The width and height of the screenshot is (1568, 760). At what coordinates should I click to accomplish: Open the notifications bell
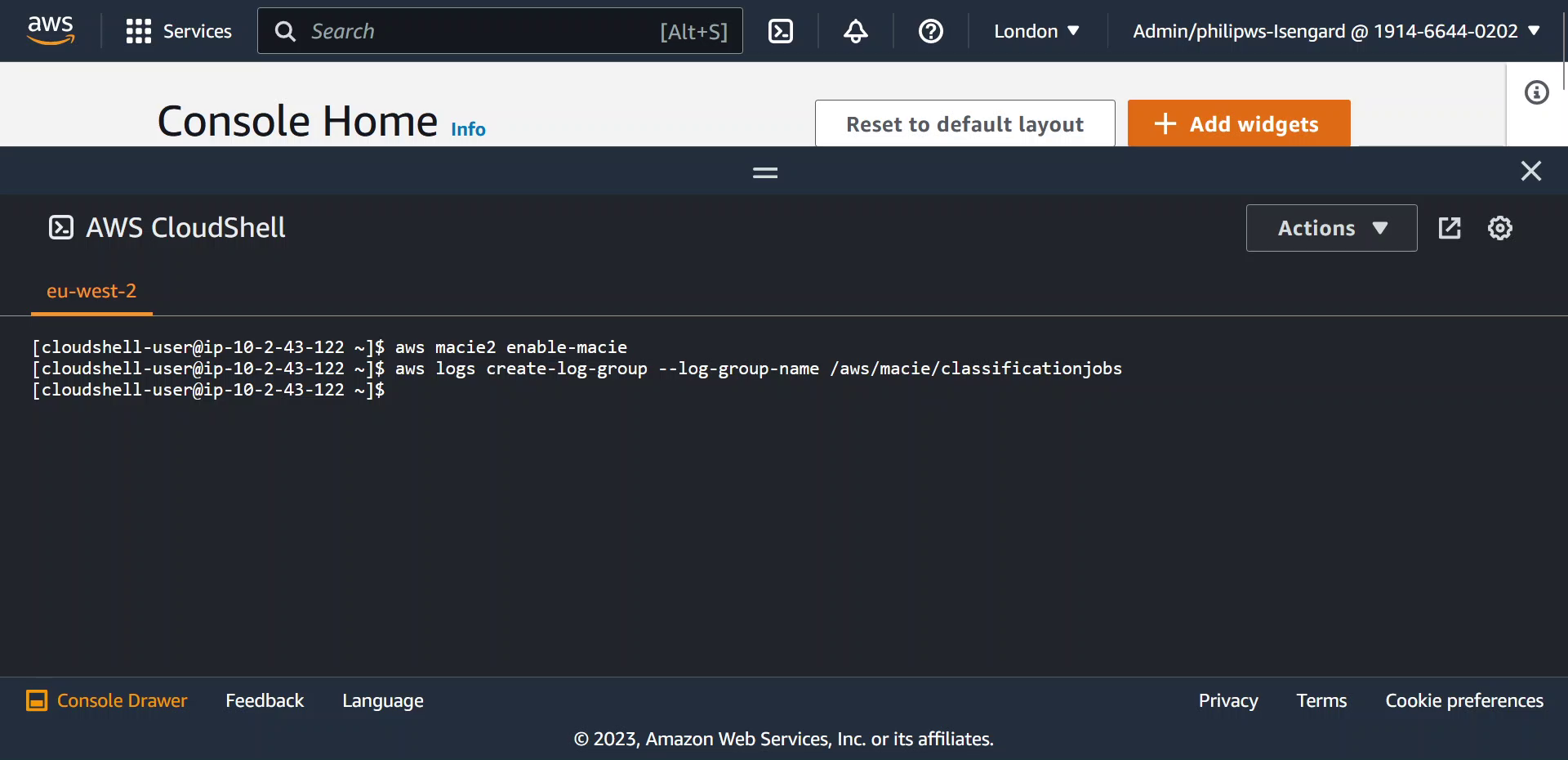pyautogui.click(x=855, y=31)
